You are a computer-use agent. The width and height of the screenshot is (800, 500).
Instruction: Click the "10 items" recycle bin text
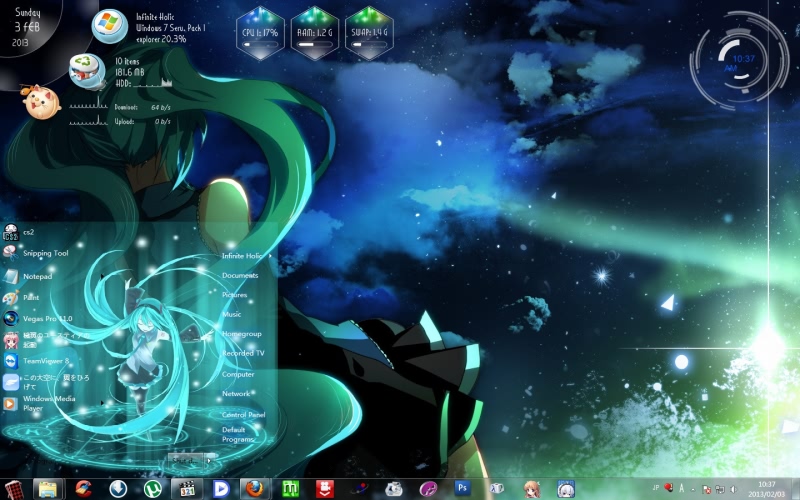[127, 61]
